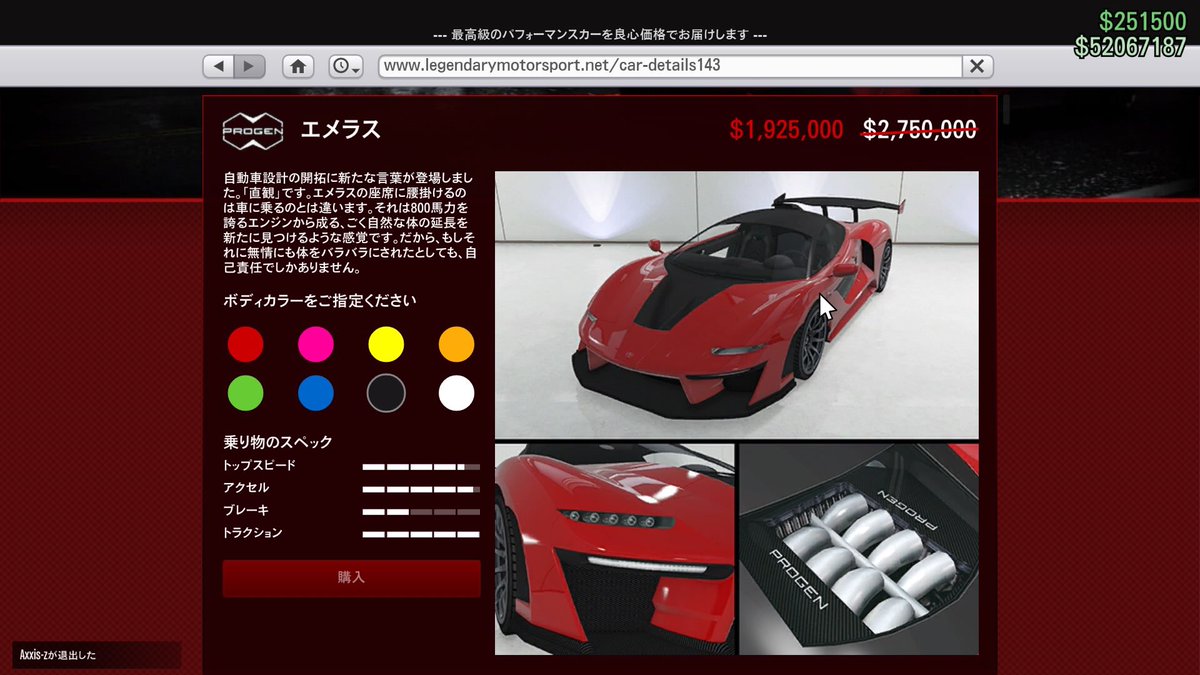Go to the browser home page icon
This screenshot has height=675, width=1200.
pyautogui.click(x=297, y=66)
